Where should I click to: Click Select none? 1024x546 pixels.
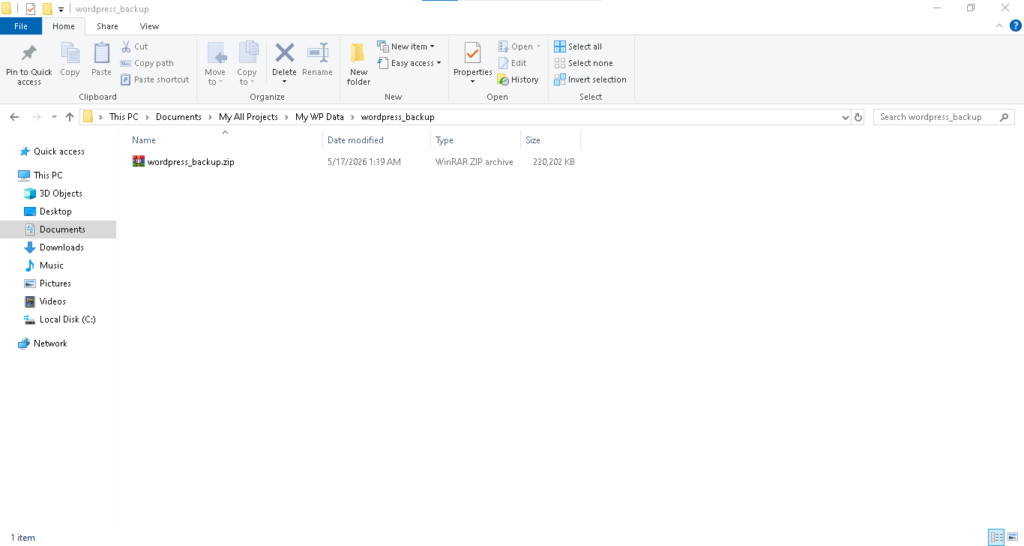tap(583, 63)
